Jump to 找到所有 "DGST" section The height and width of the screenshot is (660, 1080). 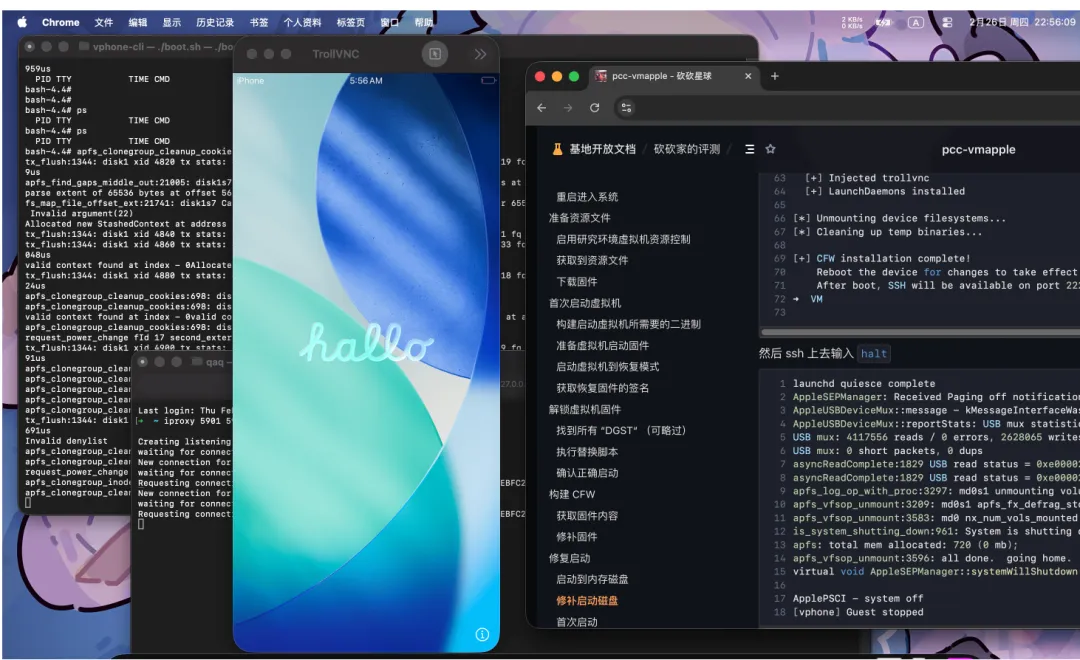tap(621, 431)
